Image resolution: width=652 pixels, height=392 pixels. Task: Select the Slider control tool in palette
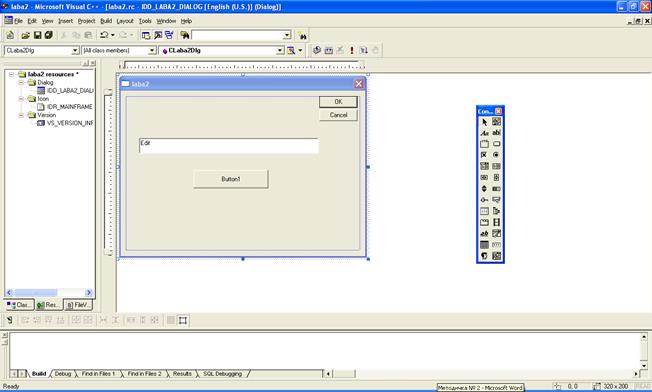pyautogui.click(x=484, y=200)
